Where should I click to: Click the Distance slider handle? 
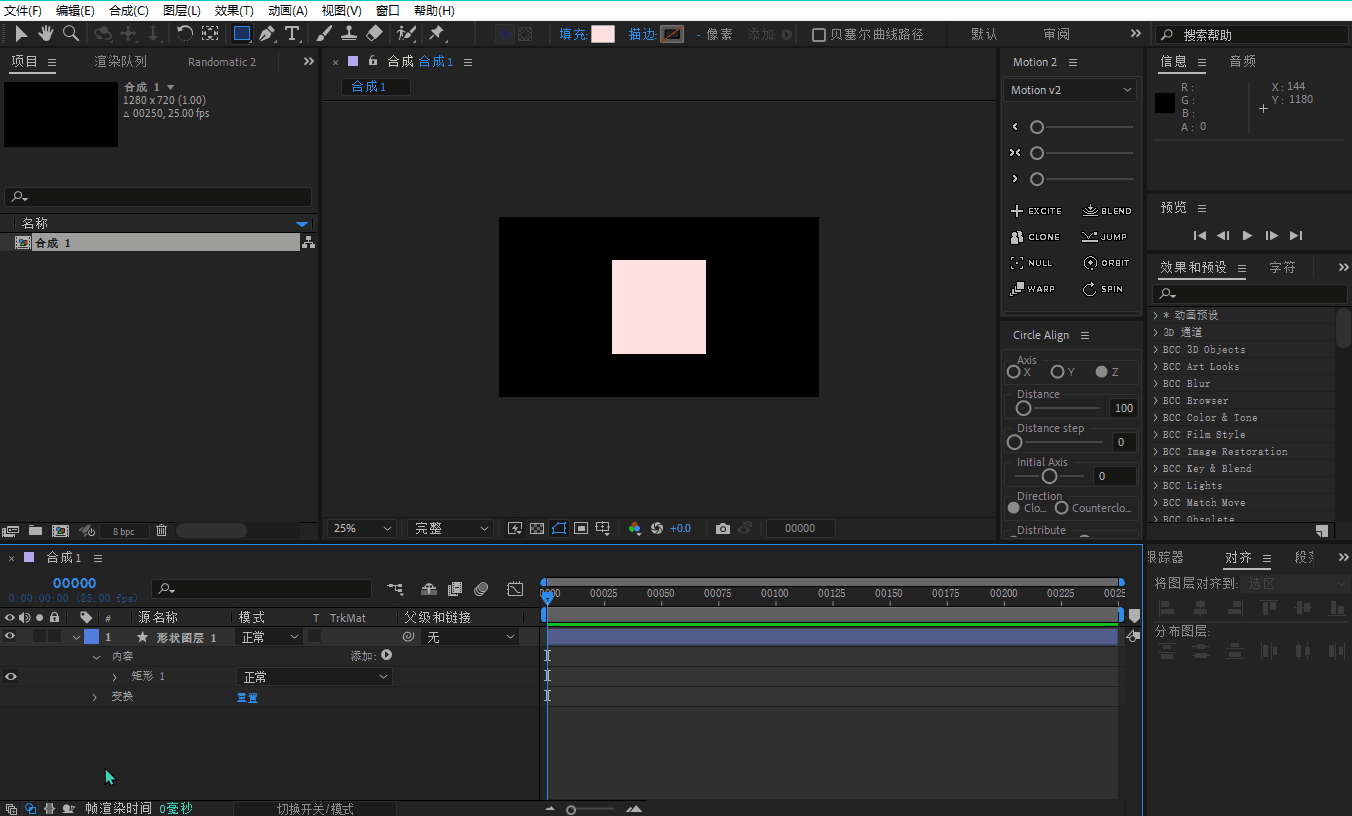(x=1023, y=408)
